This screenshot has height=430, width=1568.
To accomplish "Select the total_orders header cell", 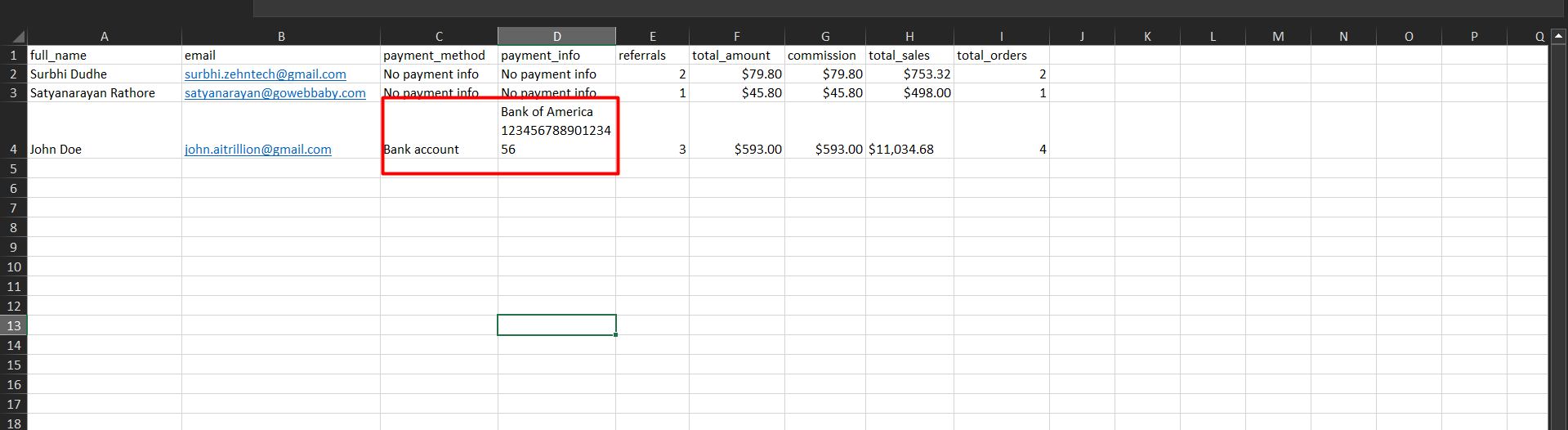I will pyautogui.click(x=1000, y=56).
